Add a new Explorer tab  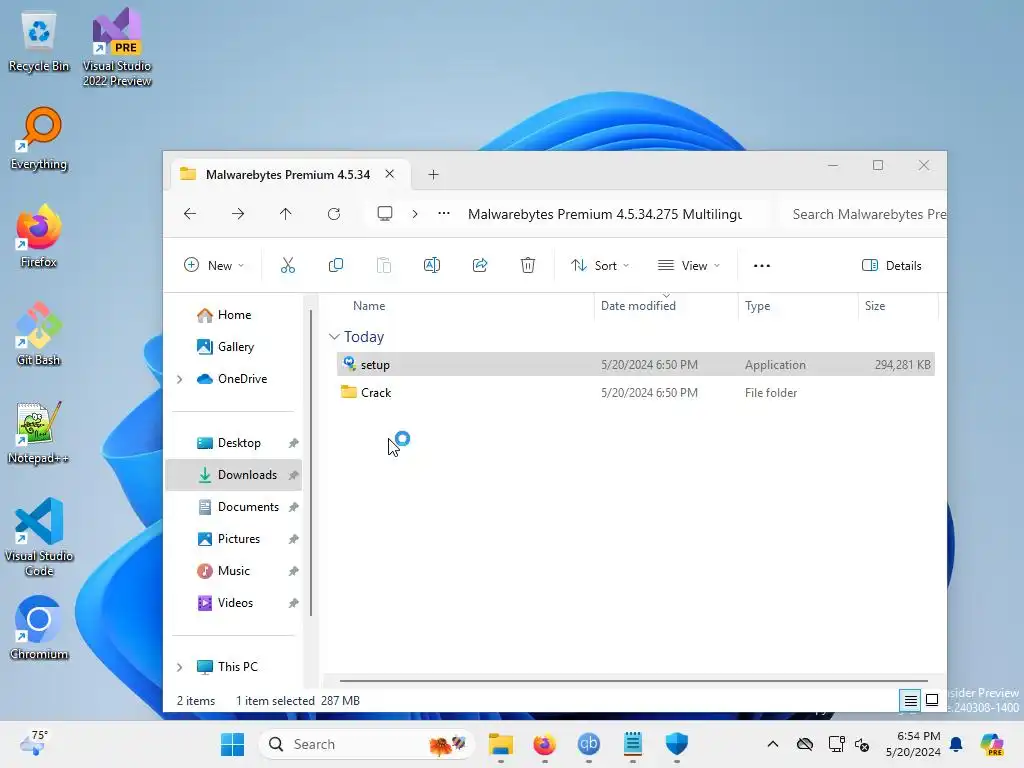[x=433, y=174]
